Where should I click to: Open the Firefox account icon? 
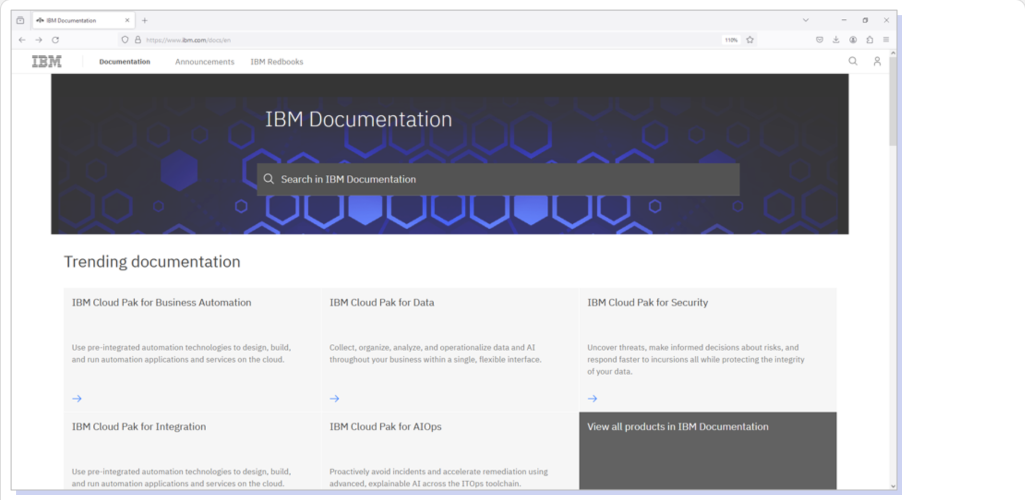point(853,40)
